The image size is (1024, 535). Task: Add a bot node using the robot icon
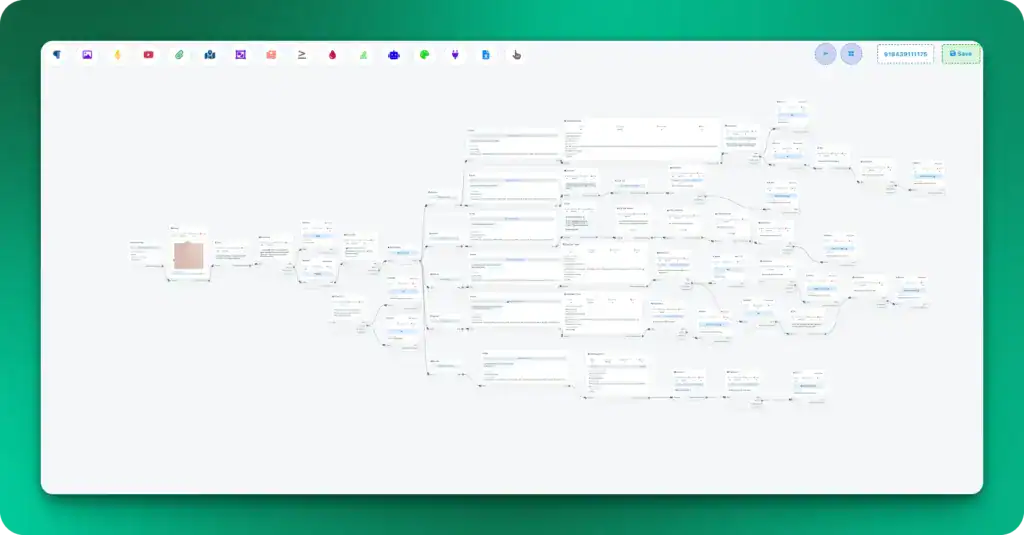[x=394, y=55]
